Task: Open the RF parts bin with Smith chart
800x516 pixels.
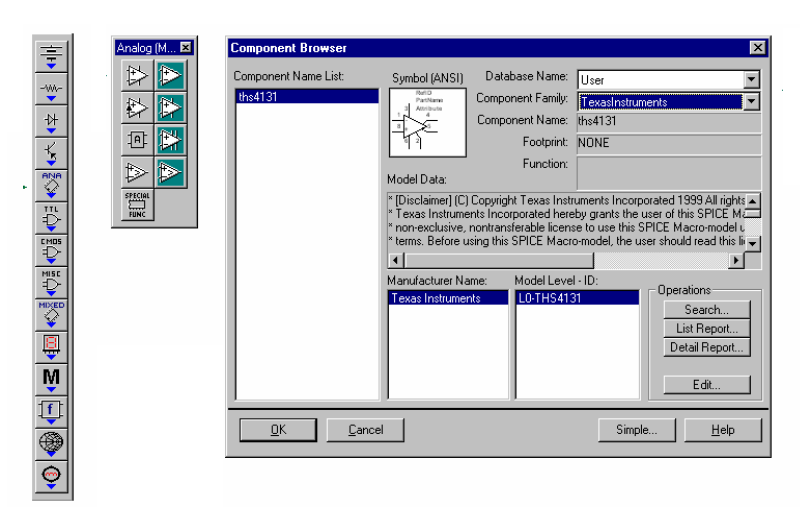Action: tap(51, 444)
